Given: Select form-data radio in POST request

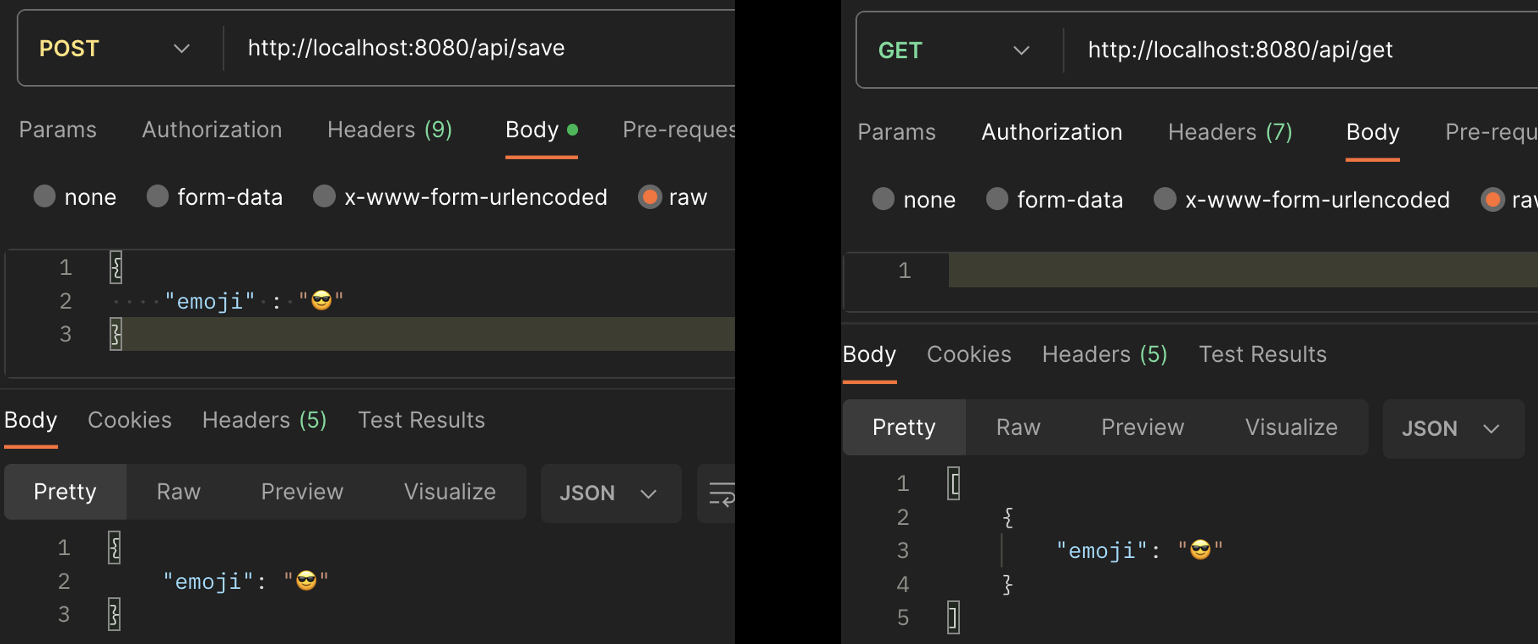Looking at the screenshot, I should click(x=157, y=197).
